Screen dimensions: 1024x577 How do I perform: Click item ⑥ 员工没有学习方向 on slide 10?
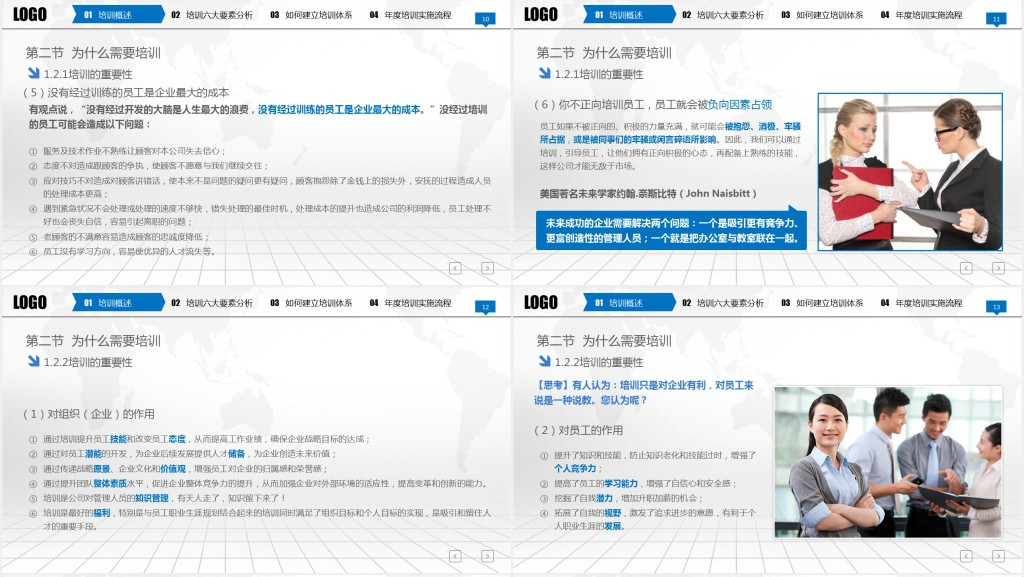122,251
